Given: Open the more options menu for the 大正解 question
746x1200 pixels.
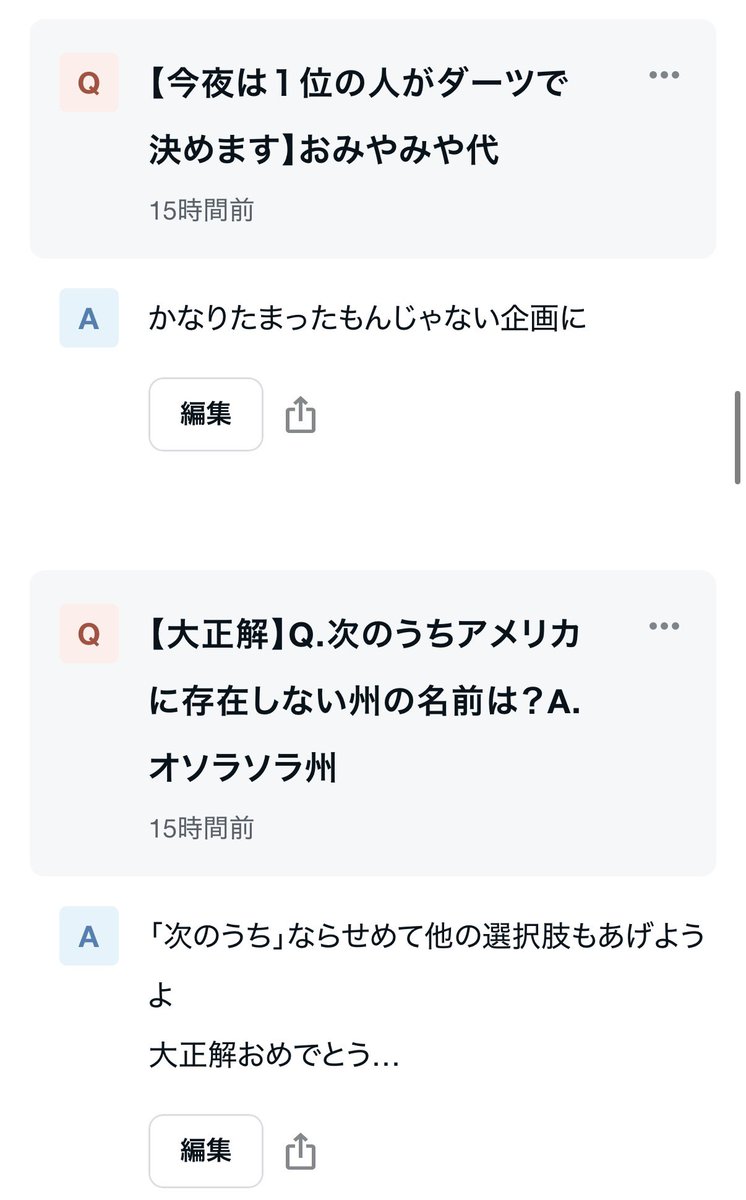Looking at the screenshot, I should click(664, 626).
